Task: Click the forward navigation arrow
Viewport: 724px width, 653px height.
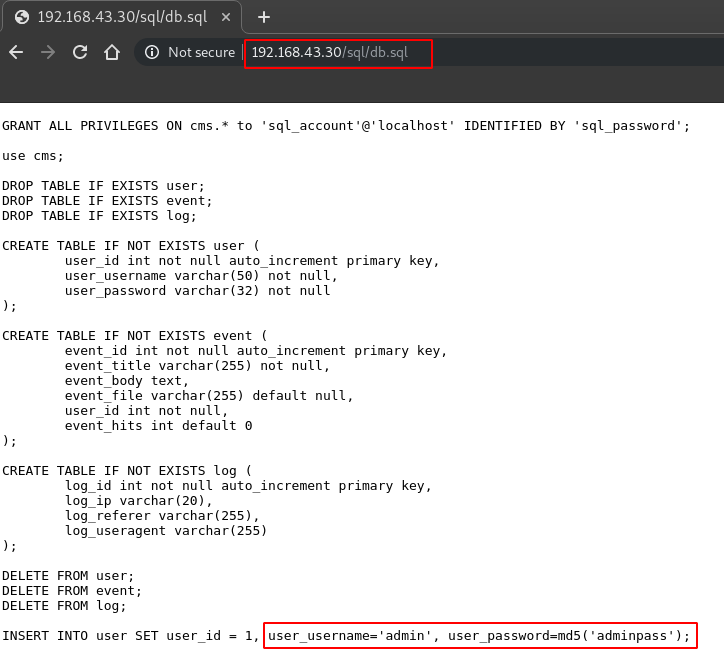Action: tap(48, 52)
